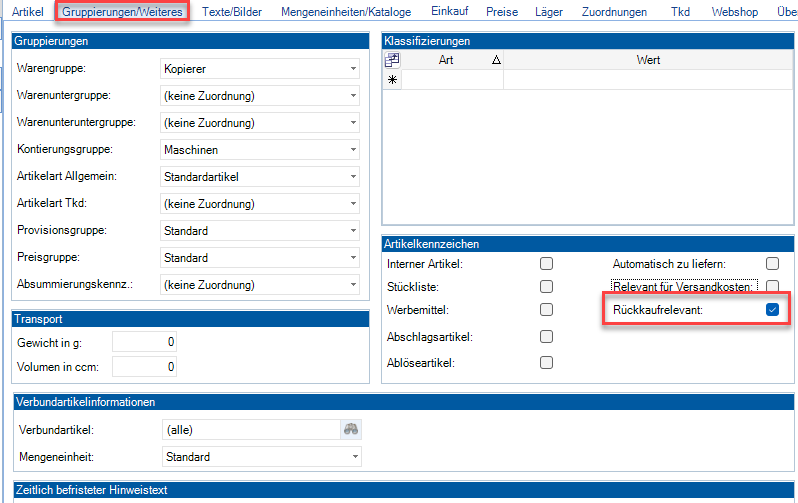Image resolution: width=798 pixels, height=503 pixels.
Task: Enable the Interner Artikel checkbox
Action: 546,264
